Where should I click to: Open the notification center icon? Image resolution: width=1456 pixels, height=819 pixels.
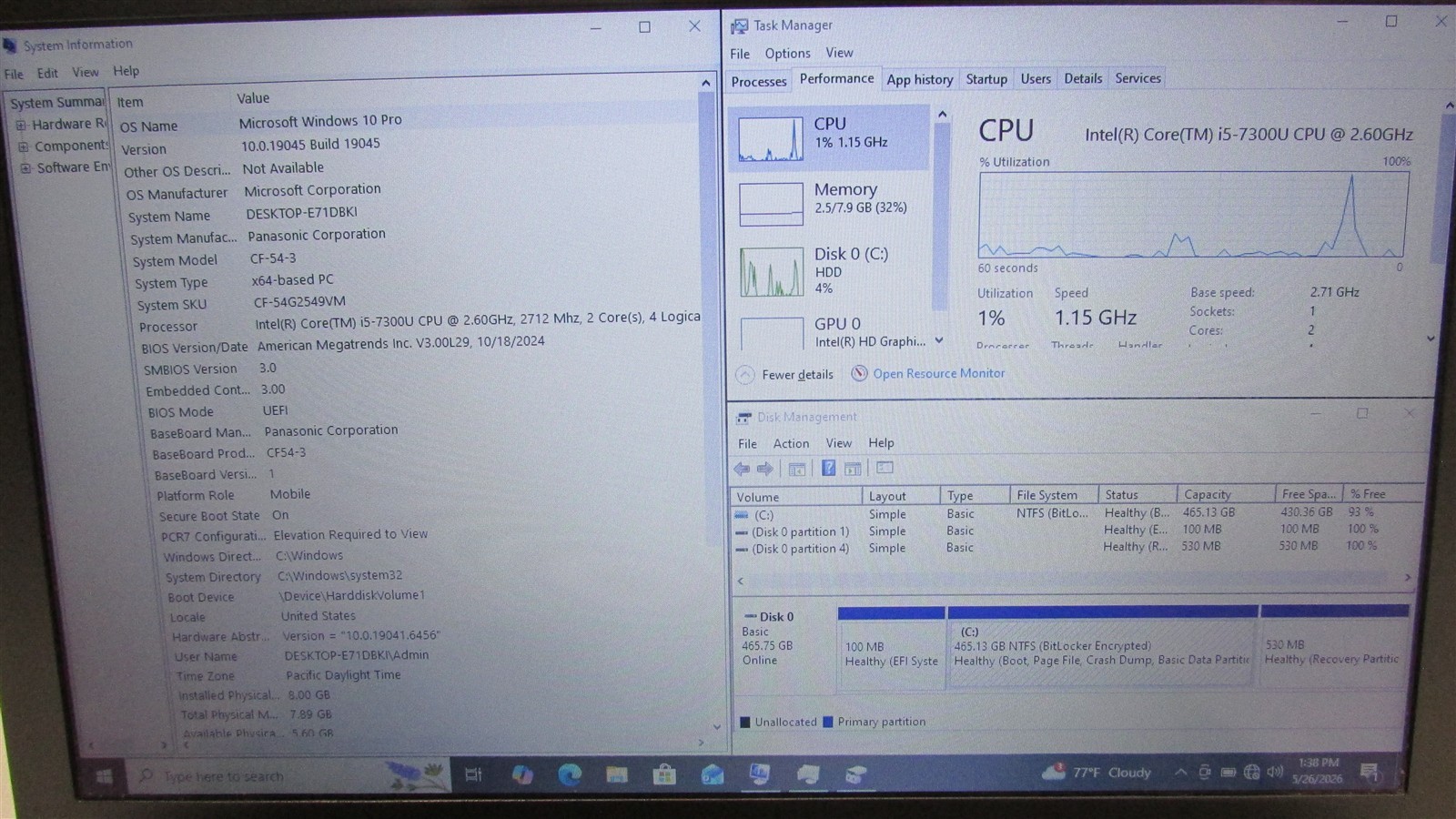1369,773
